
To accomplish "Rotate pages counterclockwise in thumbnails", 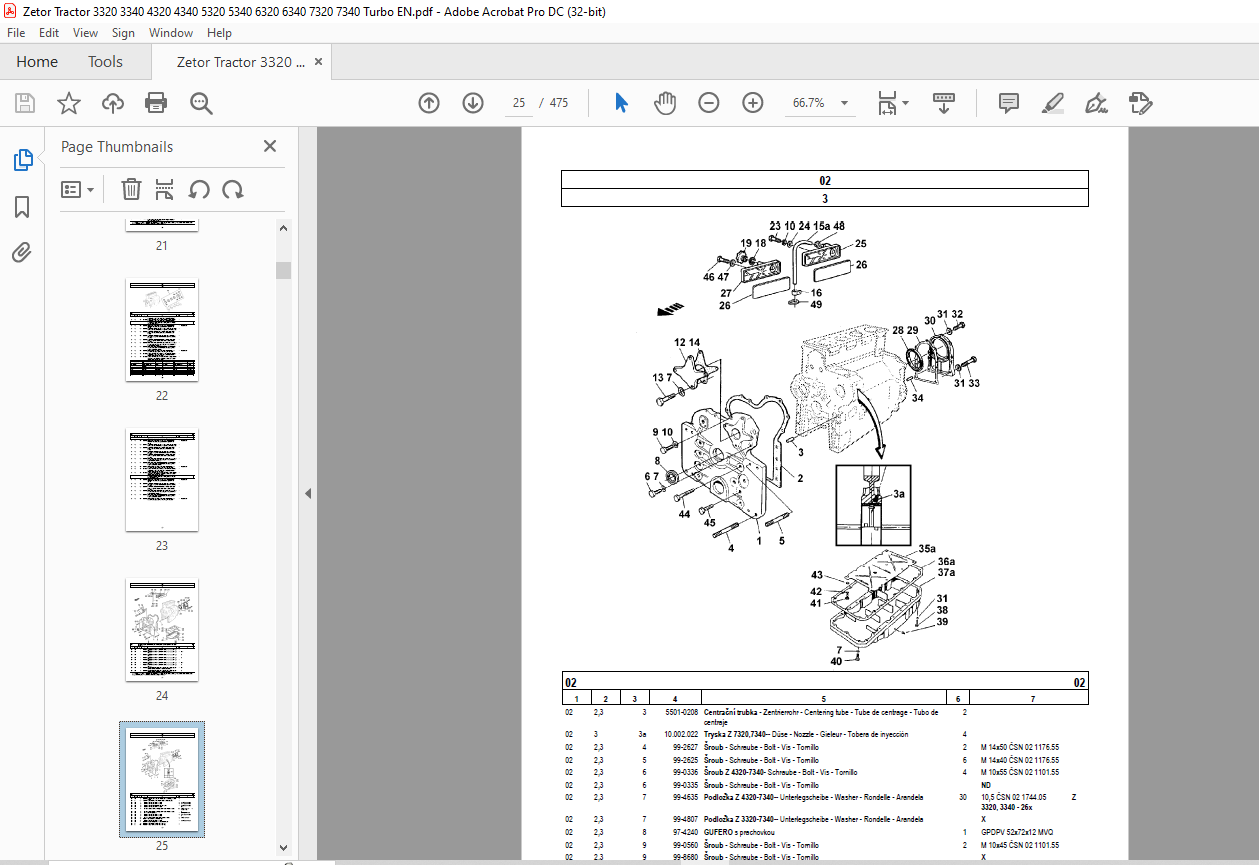I will 199,189.
